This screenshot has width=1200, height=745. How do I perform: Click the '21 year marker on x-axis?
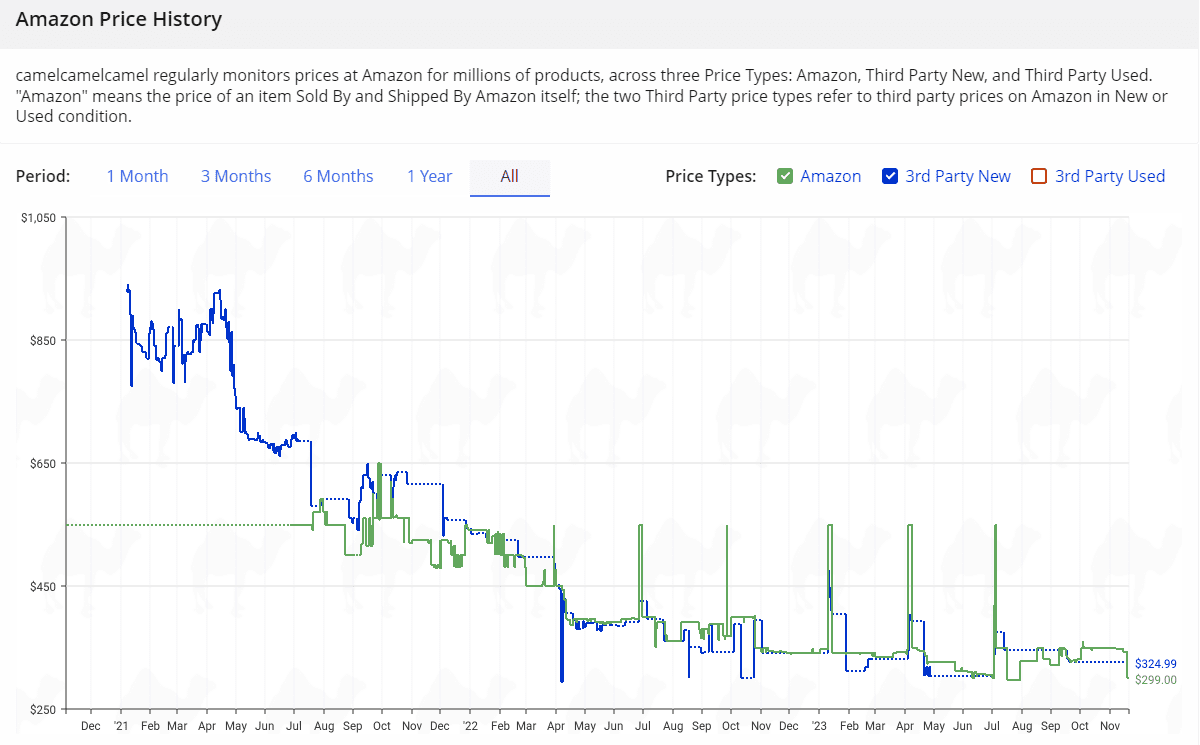click(x=120, y=726)
